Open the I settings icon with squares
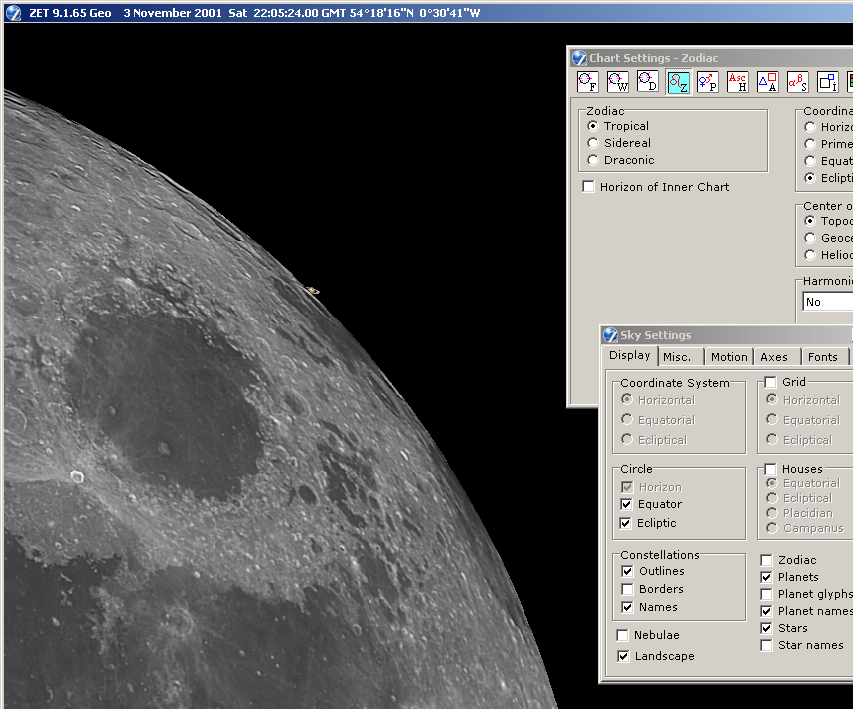 coord(827,82)
